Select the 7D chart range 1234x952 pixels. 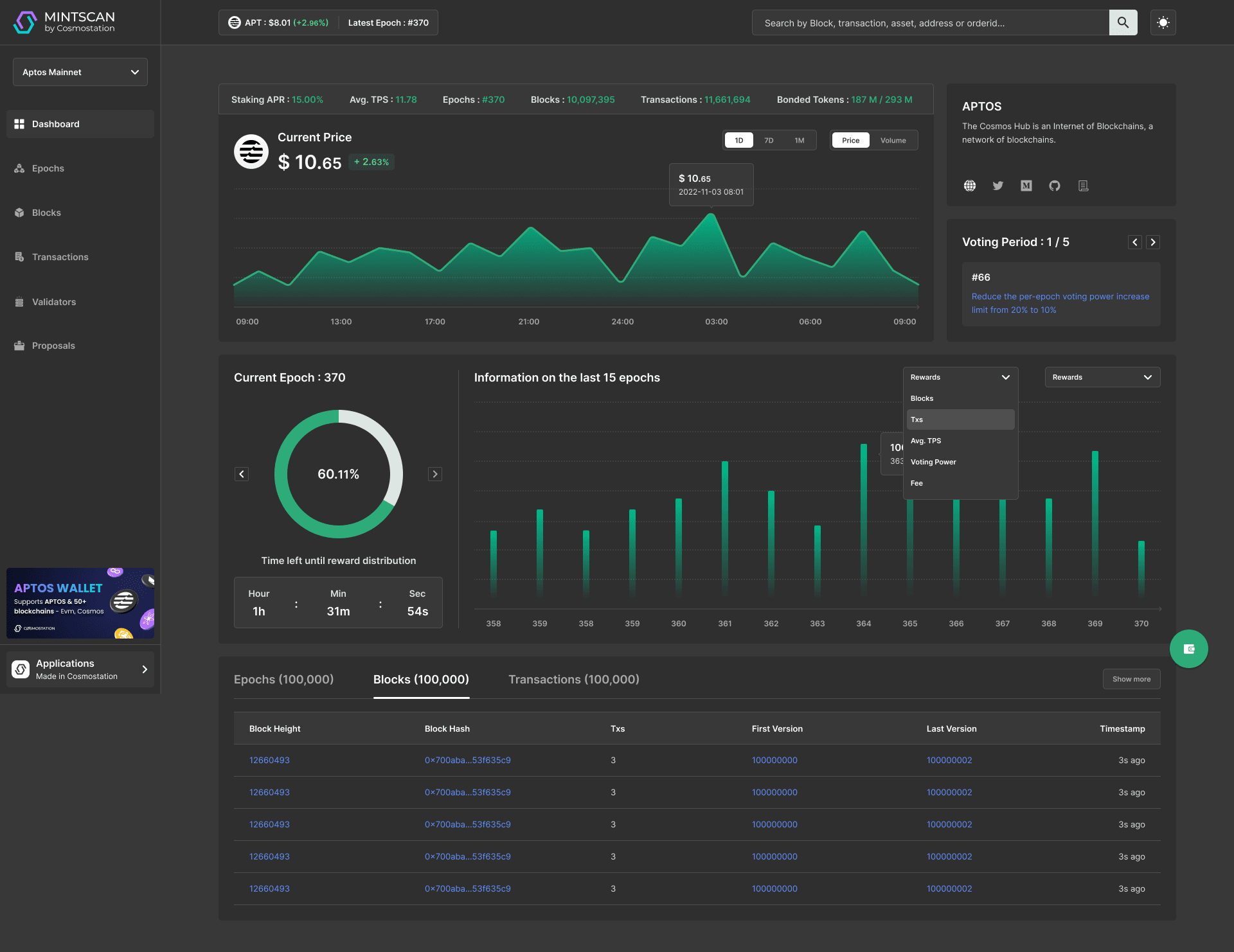point(769,140)
